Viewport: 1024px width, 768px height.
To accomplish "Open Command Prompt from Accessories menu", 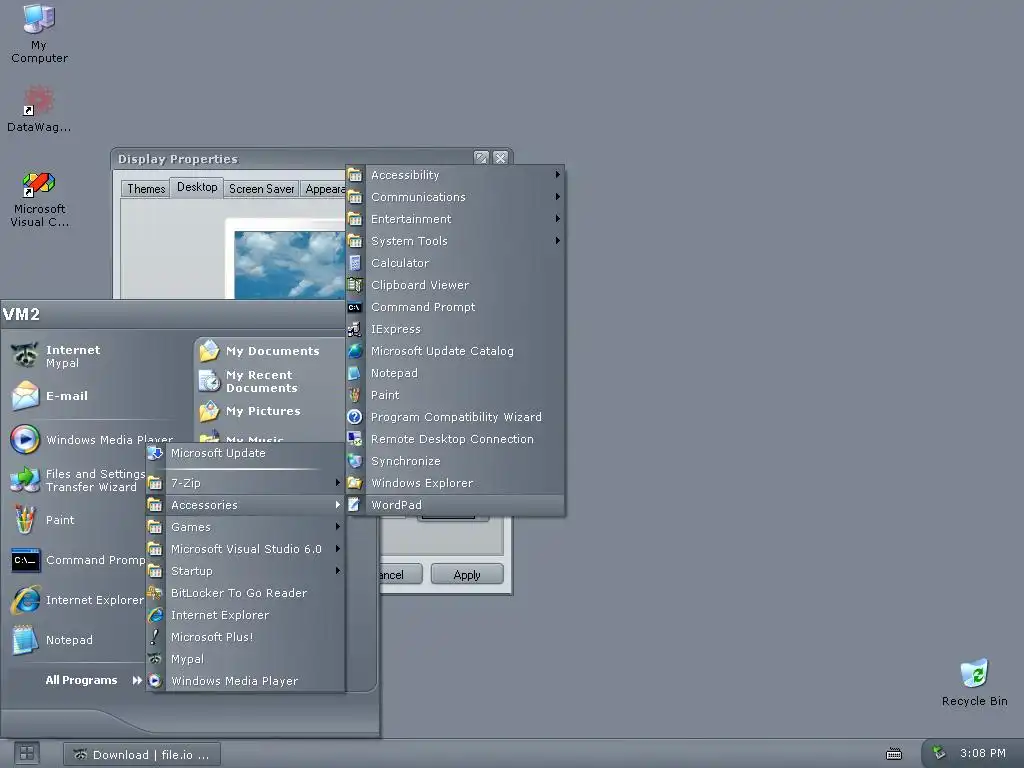I will (x=455, y=307).
